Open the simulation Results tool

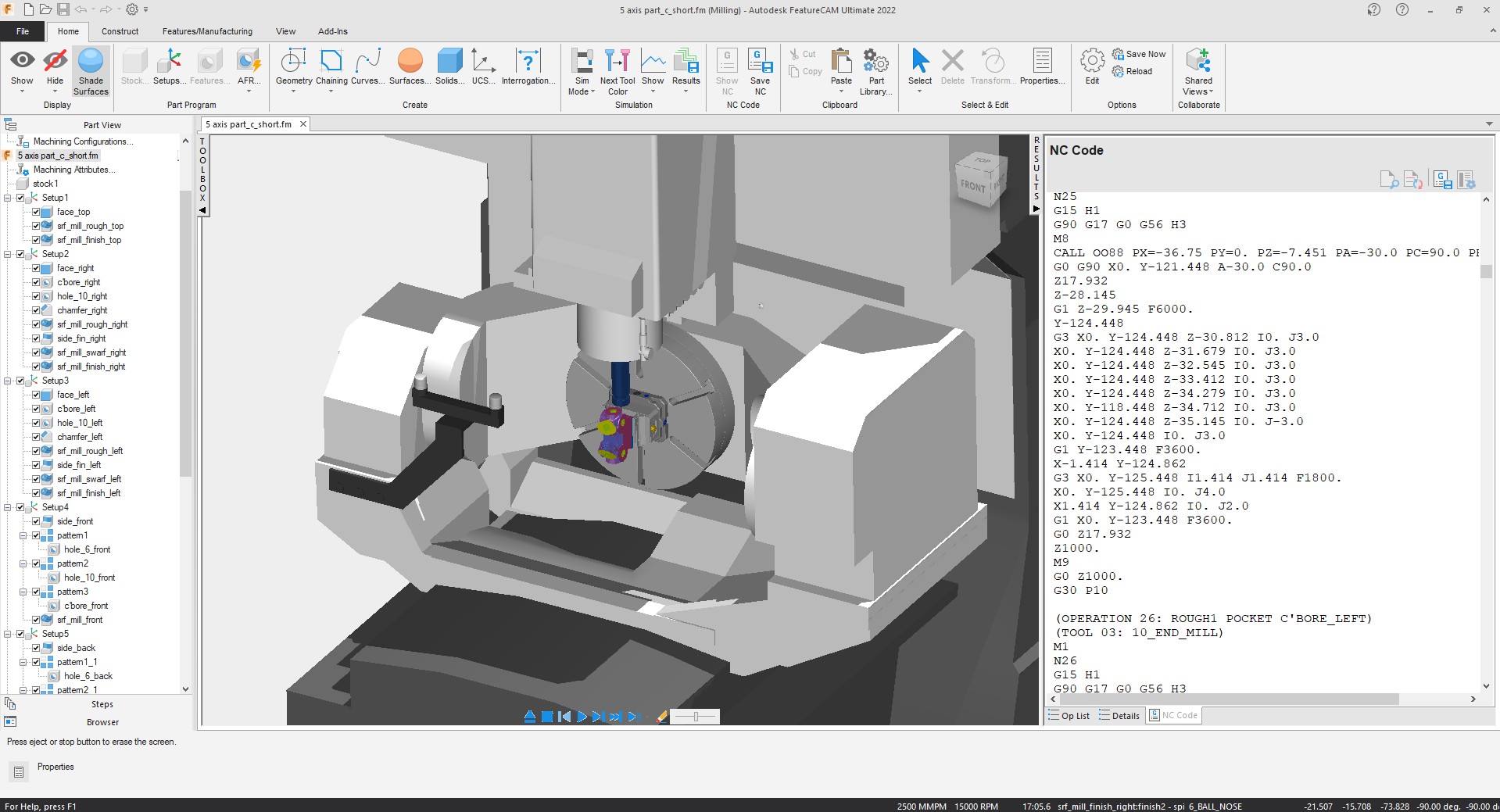click(x=686, y=69)
